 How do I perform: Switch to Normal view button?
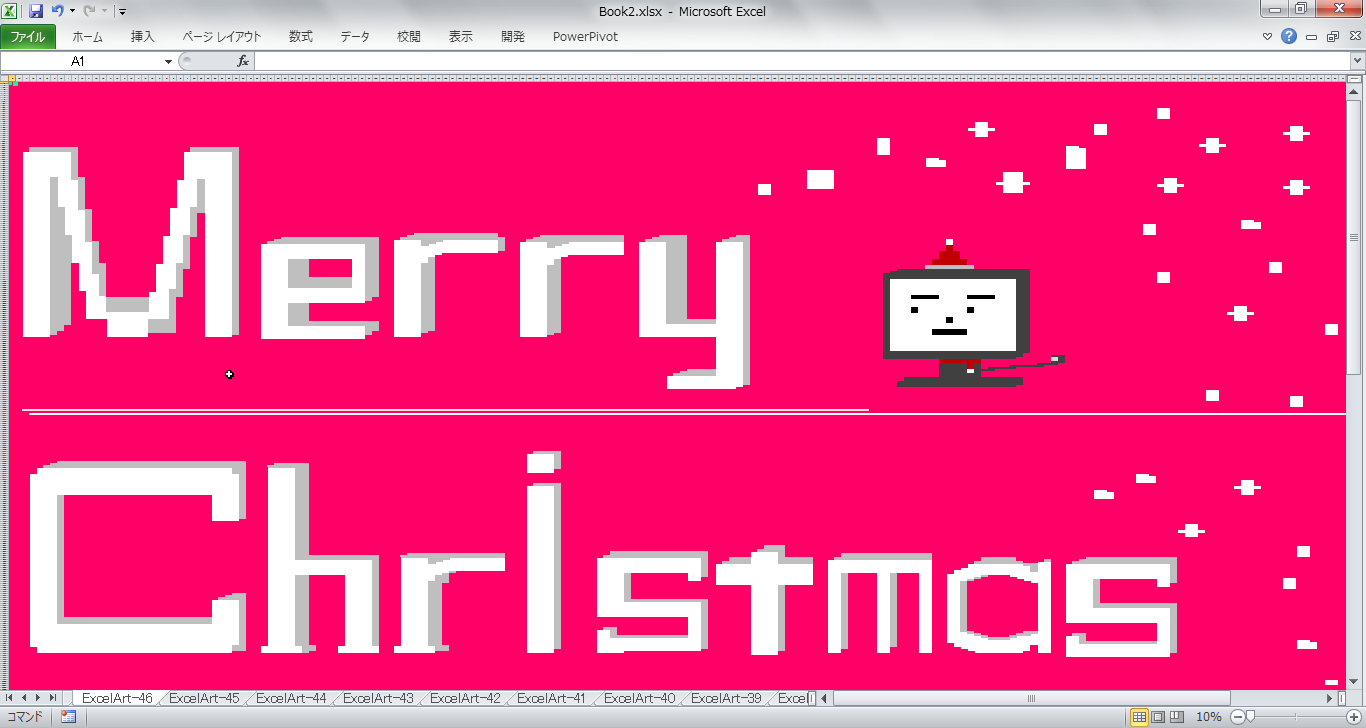pos(1139,717)
